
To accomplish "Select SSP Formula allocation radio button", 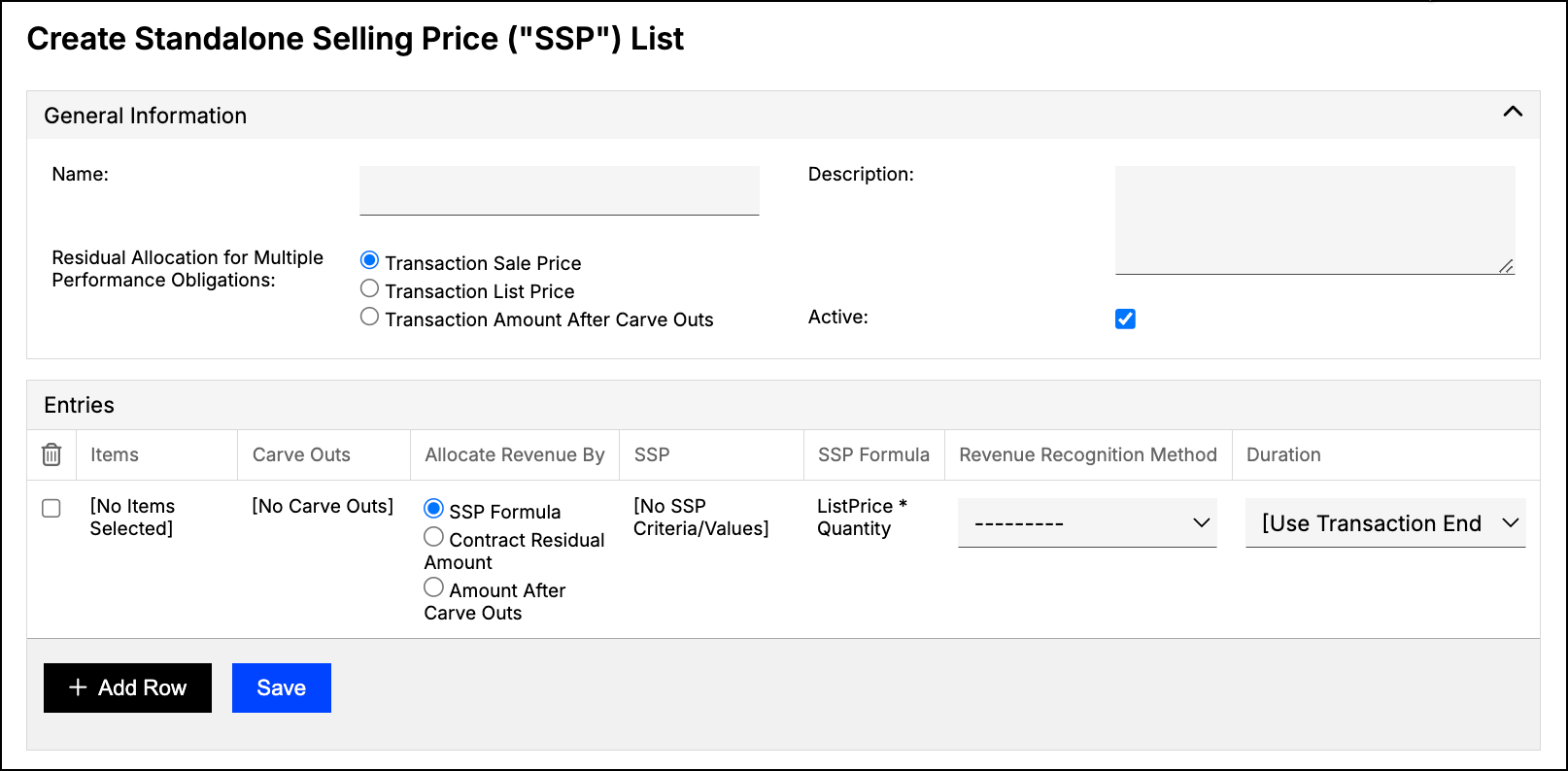I will pos(433,509).
